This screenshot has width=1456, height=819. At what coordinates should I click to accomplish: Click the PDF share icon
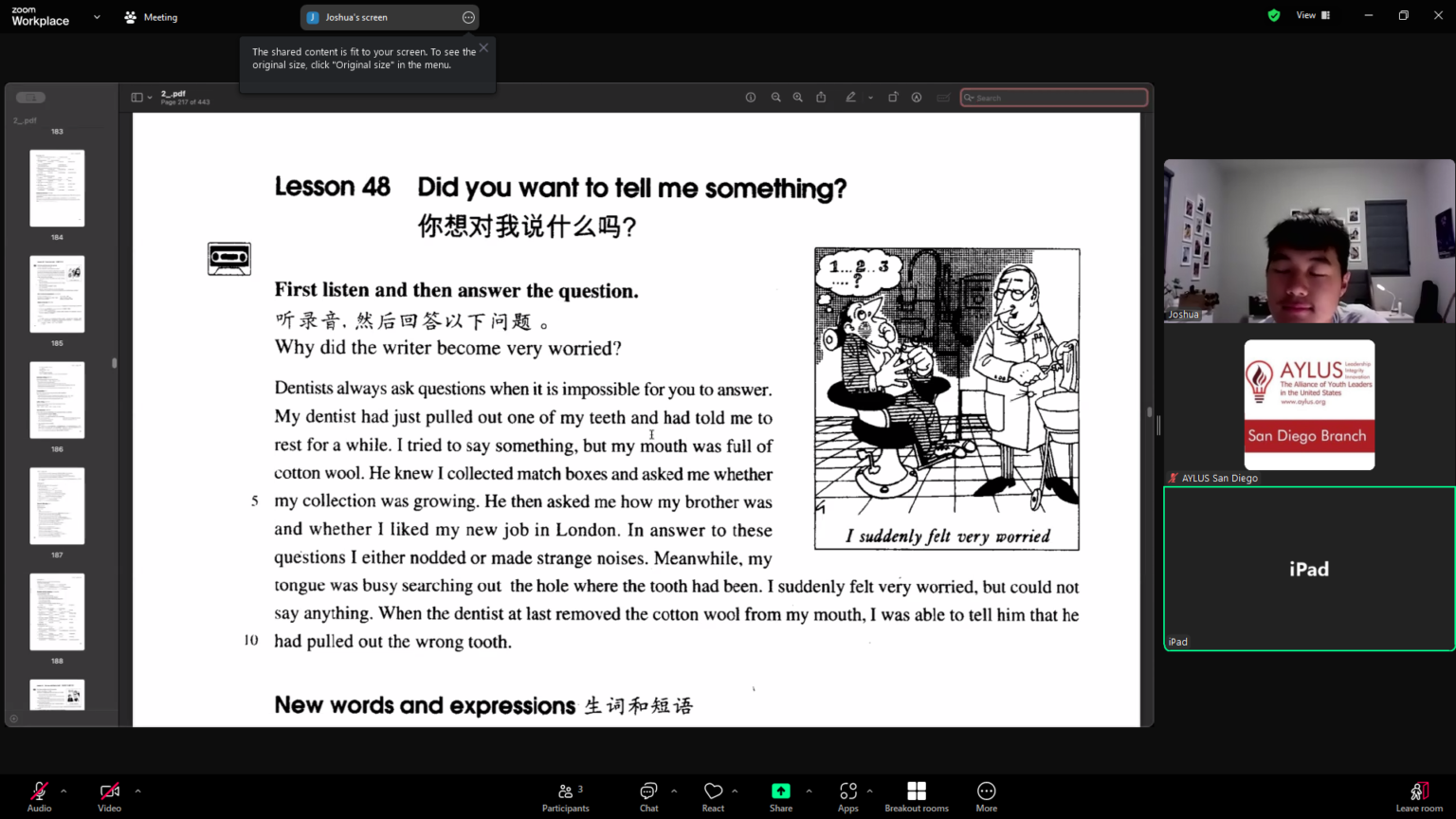pos(821,98)
